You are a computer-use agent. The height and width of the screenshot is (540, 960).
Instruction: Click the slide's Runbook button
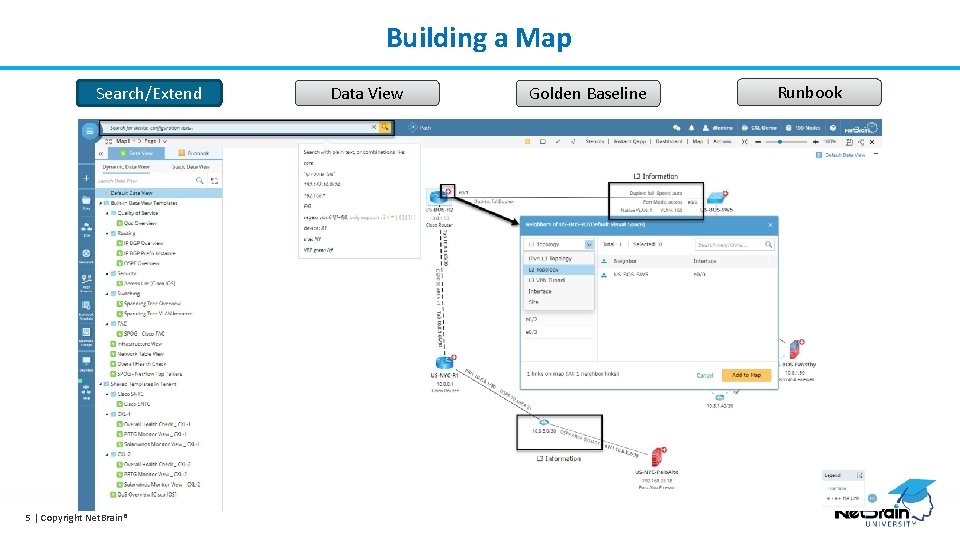coord(809,92)
